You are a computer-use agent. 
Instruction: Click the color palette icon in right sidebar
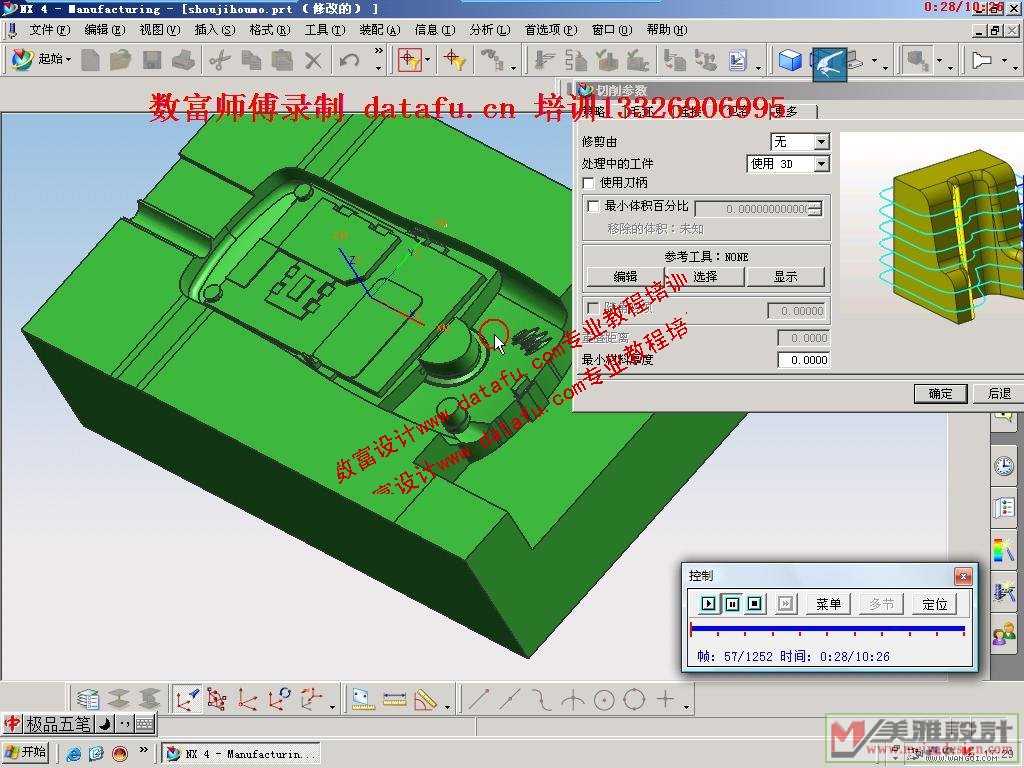(1003, 549)
